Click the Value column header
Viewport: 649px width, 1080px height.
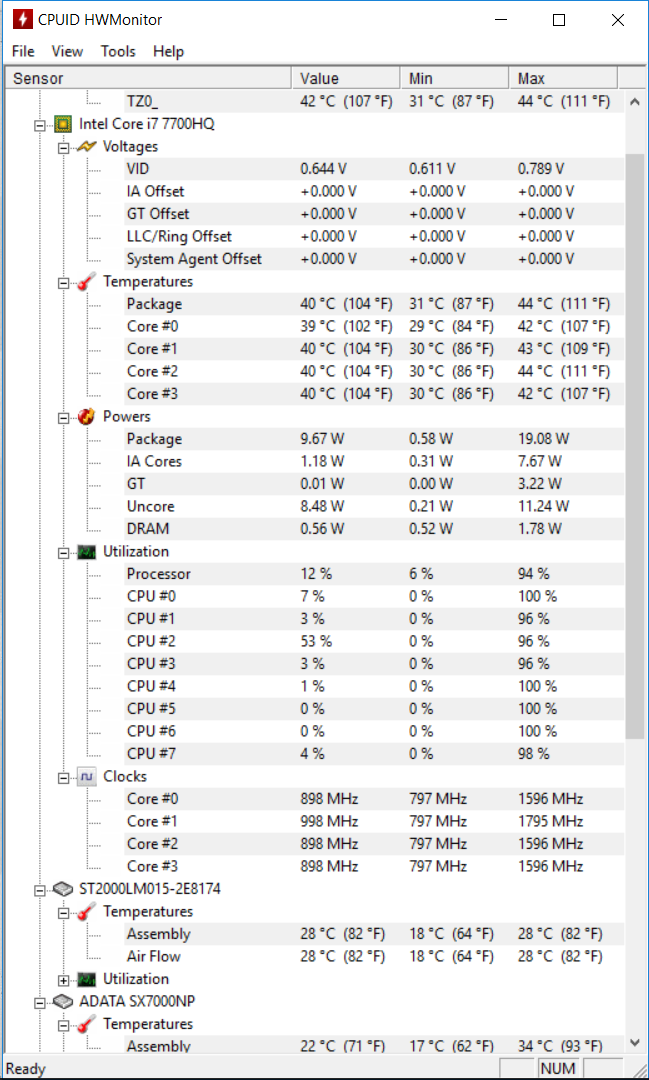[x=346, y=79]
